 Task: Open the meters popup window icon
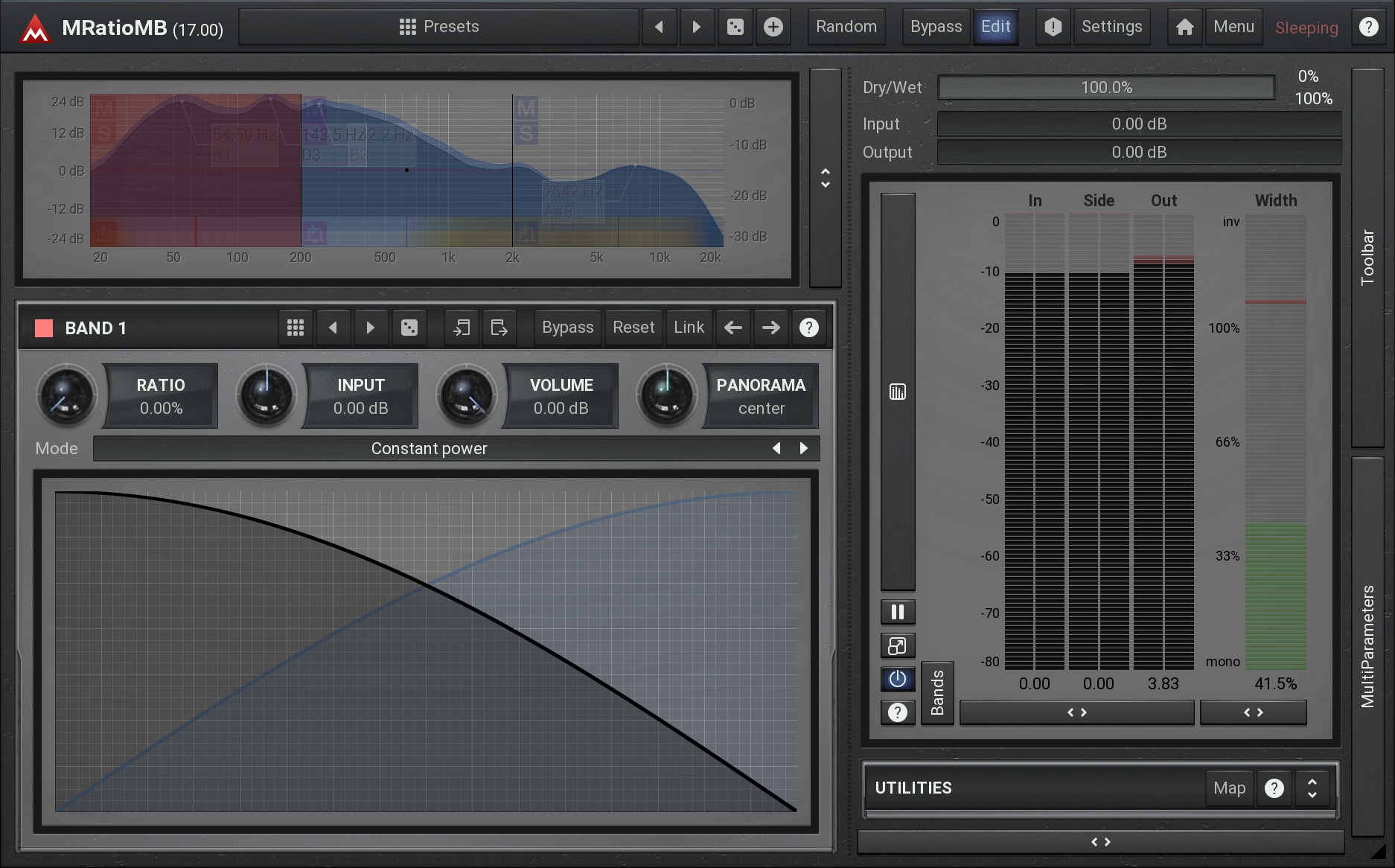(x=898, y=646)
